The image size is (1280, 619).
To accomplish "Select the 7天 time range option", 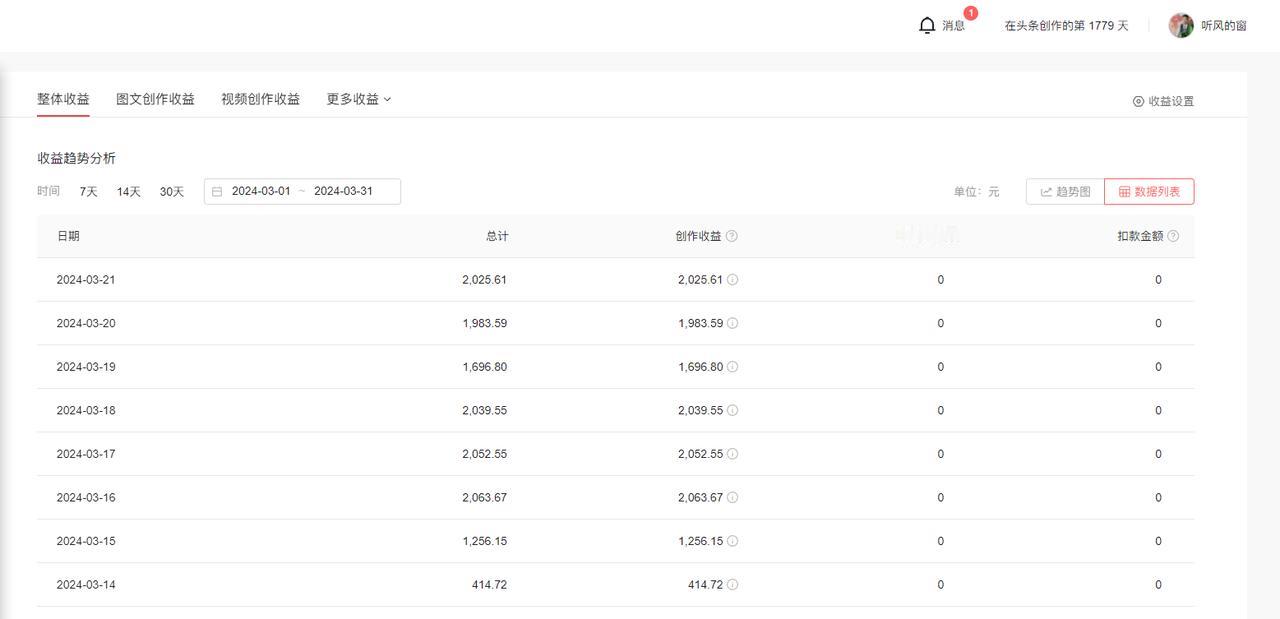I will (87, 191).
